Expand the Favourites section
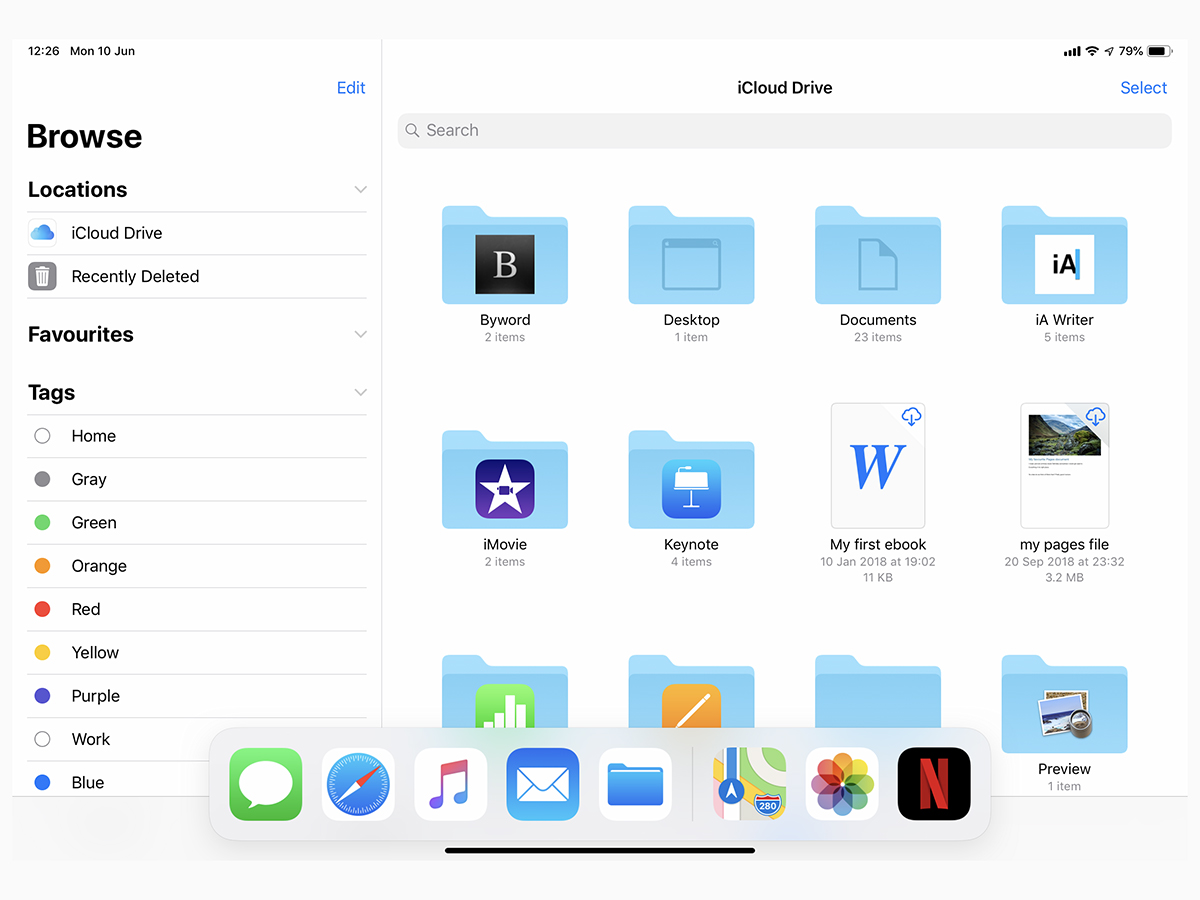The height and width of the screenshot is (900, 1200). click(x=360, y=333)
